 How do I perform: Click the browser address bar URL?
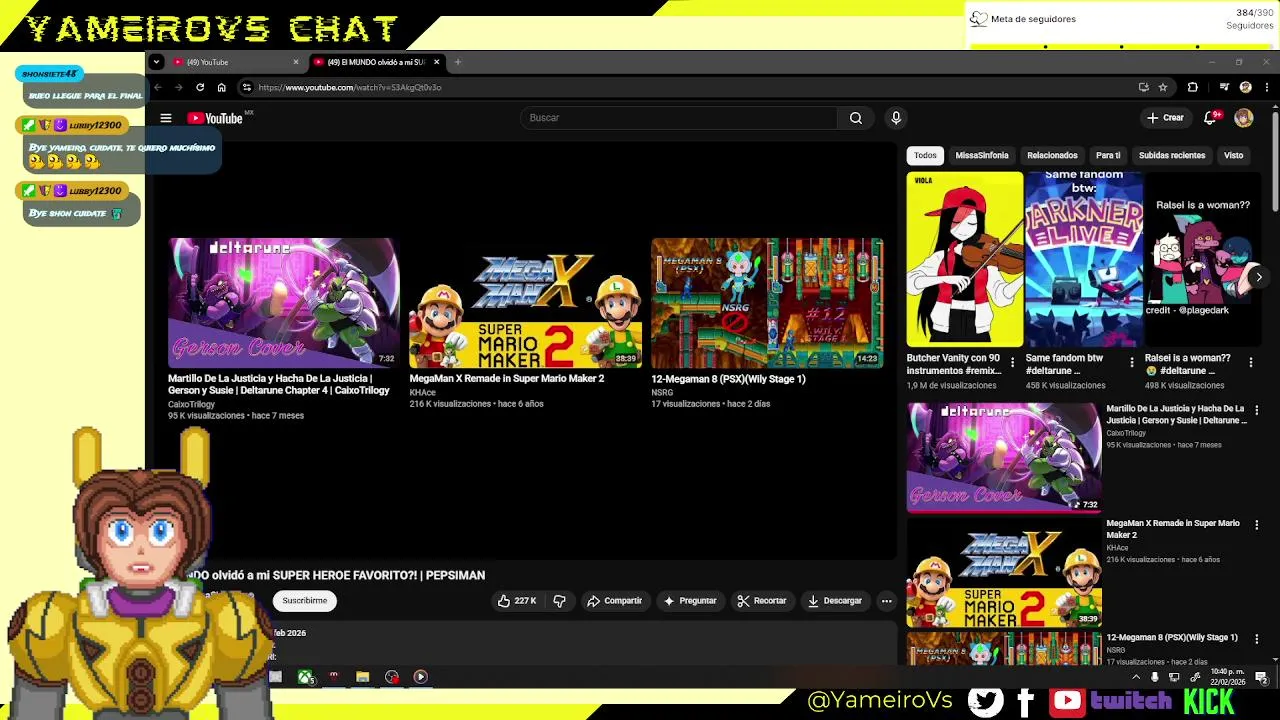tap(349, 87)
